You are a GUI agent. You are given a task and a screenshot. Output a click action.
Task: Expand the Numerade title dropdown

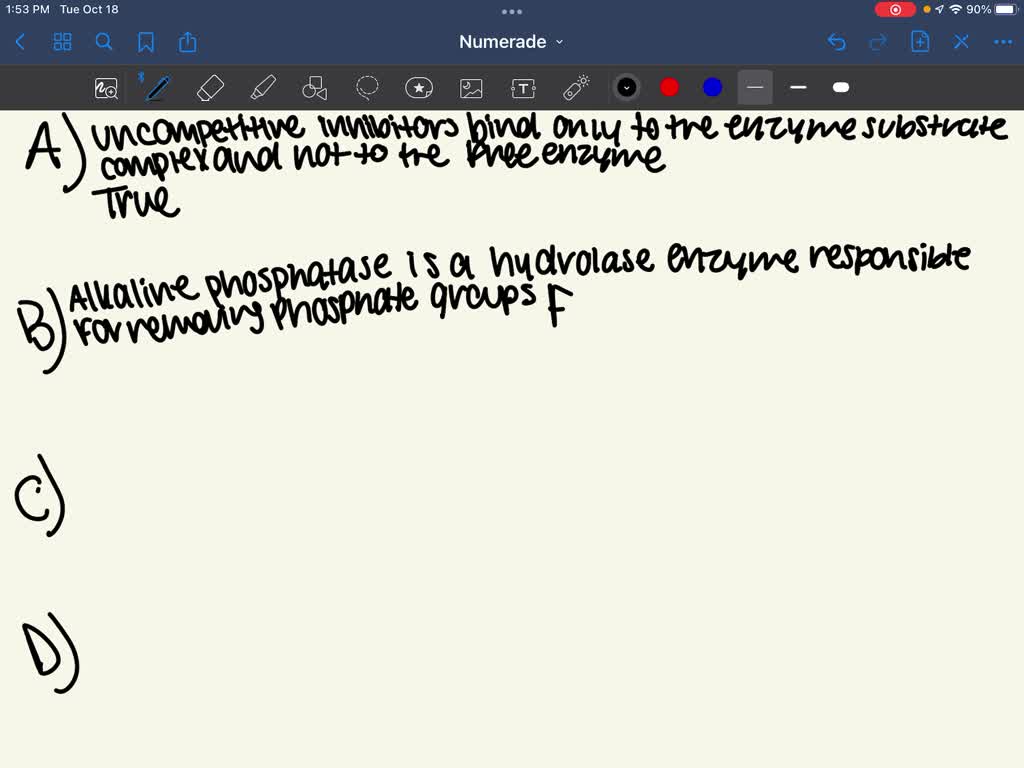511,42
